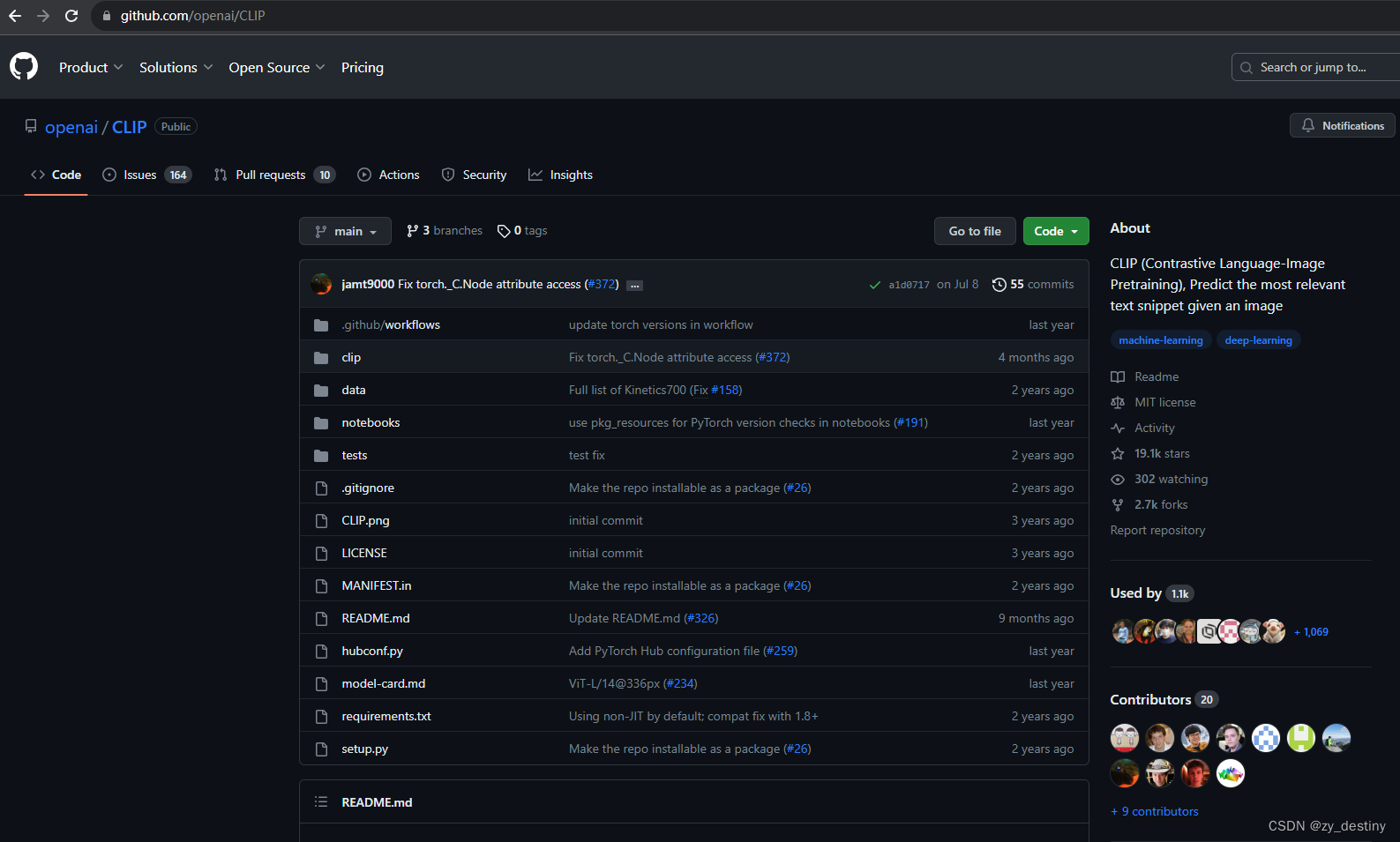Switch to the Security tab
This screenshot has height=842, width=1400.
(474, 175)
